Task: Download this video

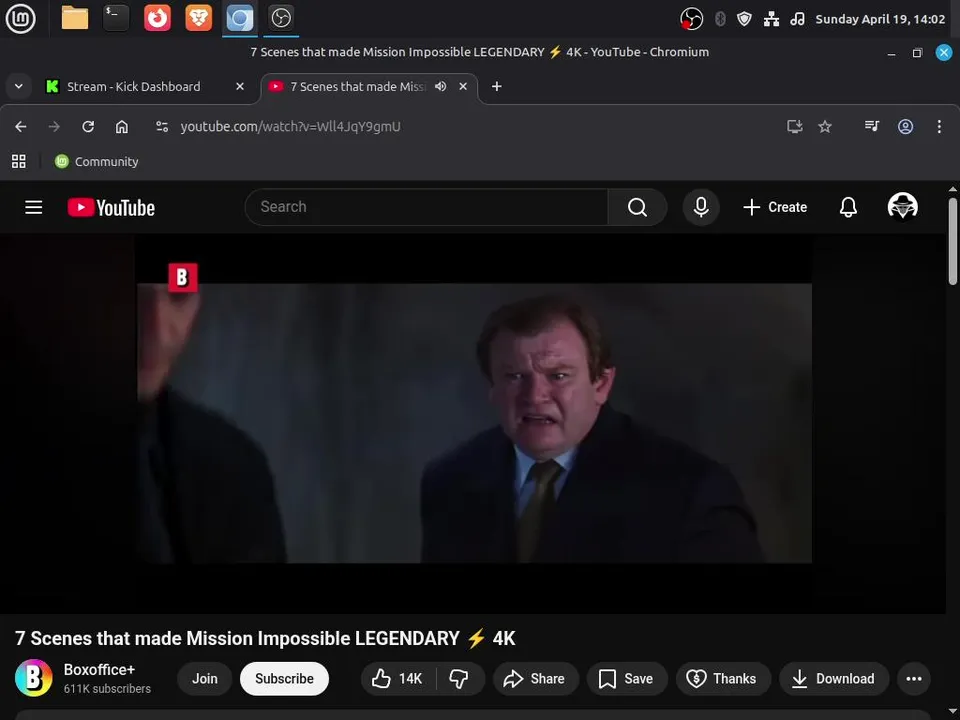Action: [x=833, y=678]
